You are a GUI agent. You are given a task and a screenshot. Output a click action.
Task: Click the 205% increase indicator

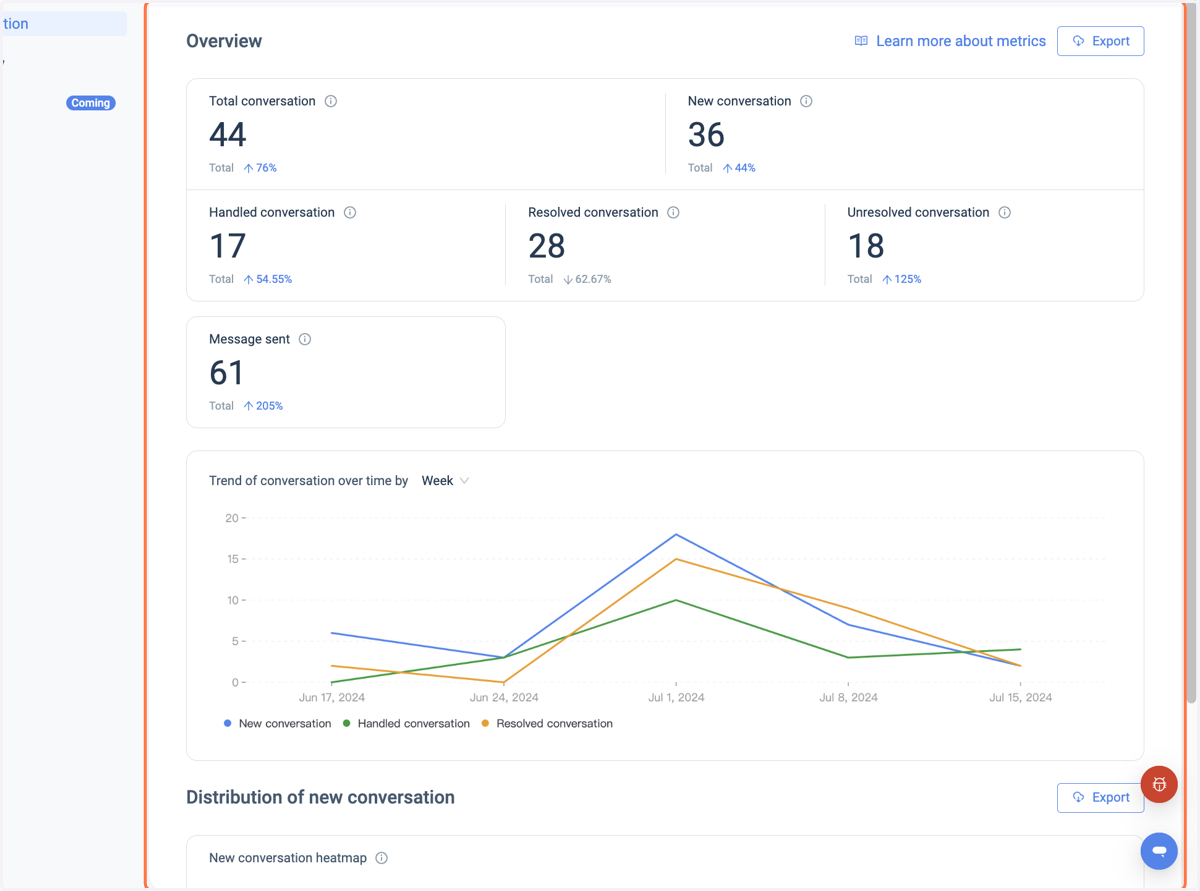(x=263, y=406)
